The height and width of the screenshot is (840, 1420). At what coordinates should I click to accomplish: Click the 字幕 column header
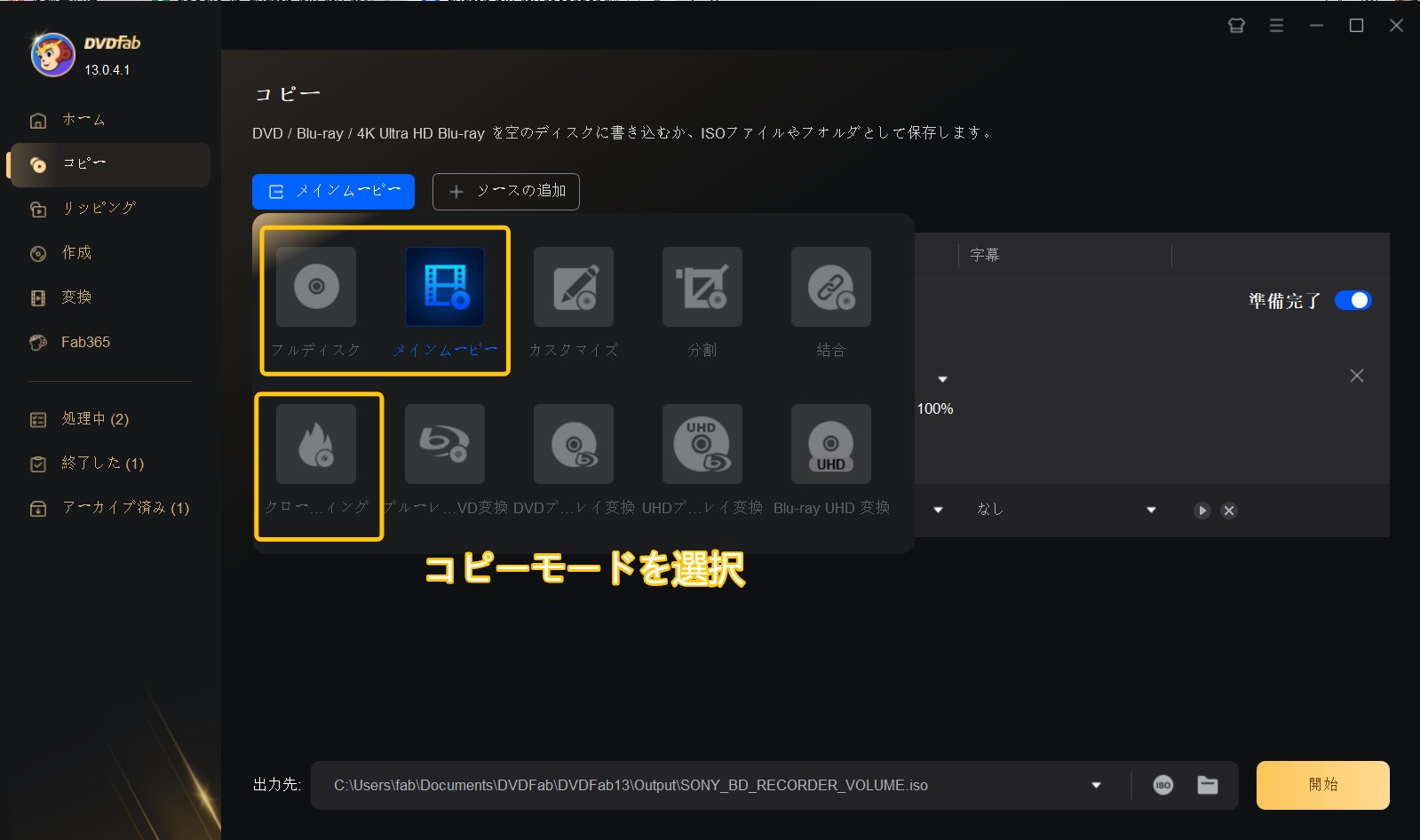coord(985,256)
